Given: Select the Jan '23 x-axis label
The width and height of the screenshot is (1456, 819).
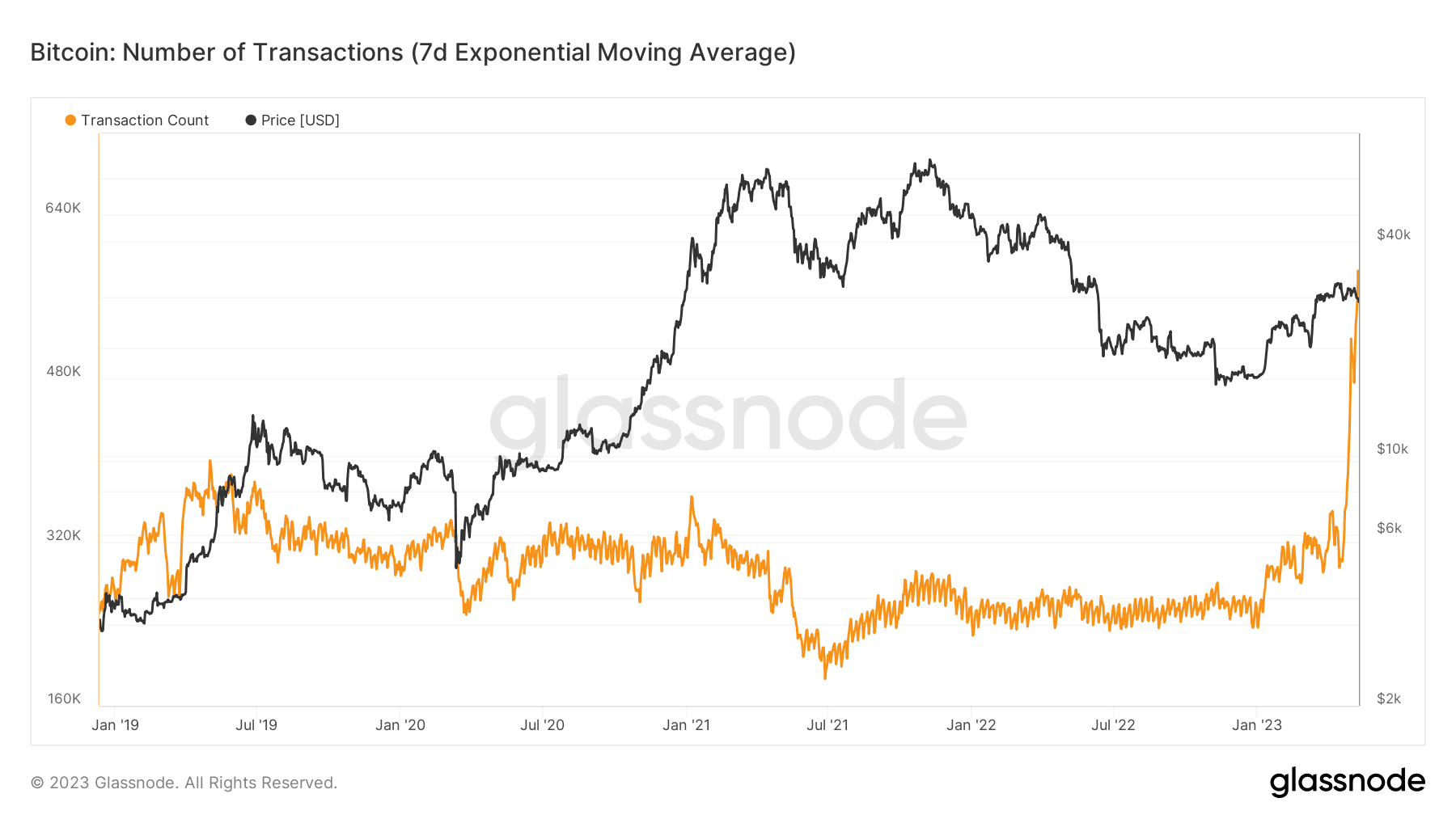Looking at the screenshot, I should click(1257, 725).
